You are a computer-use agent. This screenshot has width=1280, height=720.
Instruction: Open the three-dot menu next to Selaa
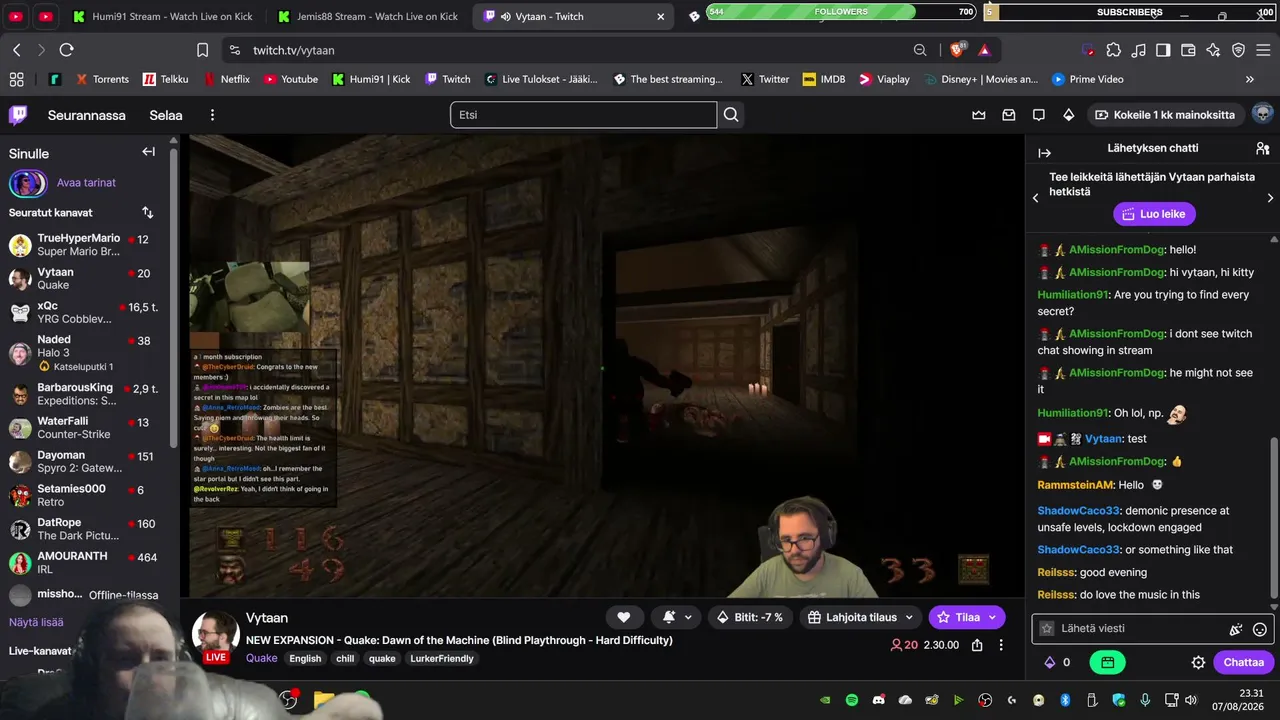(x=212, y=115)
